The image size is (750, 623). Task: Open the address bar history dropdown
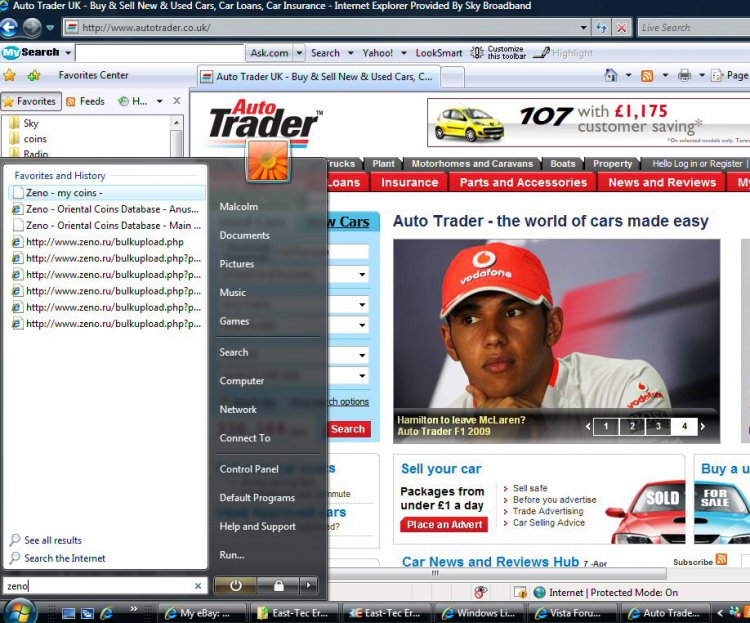[x=583, y=28]
